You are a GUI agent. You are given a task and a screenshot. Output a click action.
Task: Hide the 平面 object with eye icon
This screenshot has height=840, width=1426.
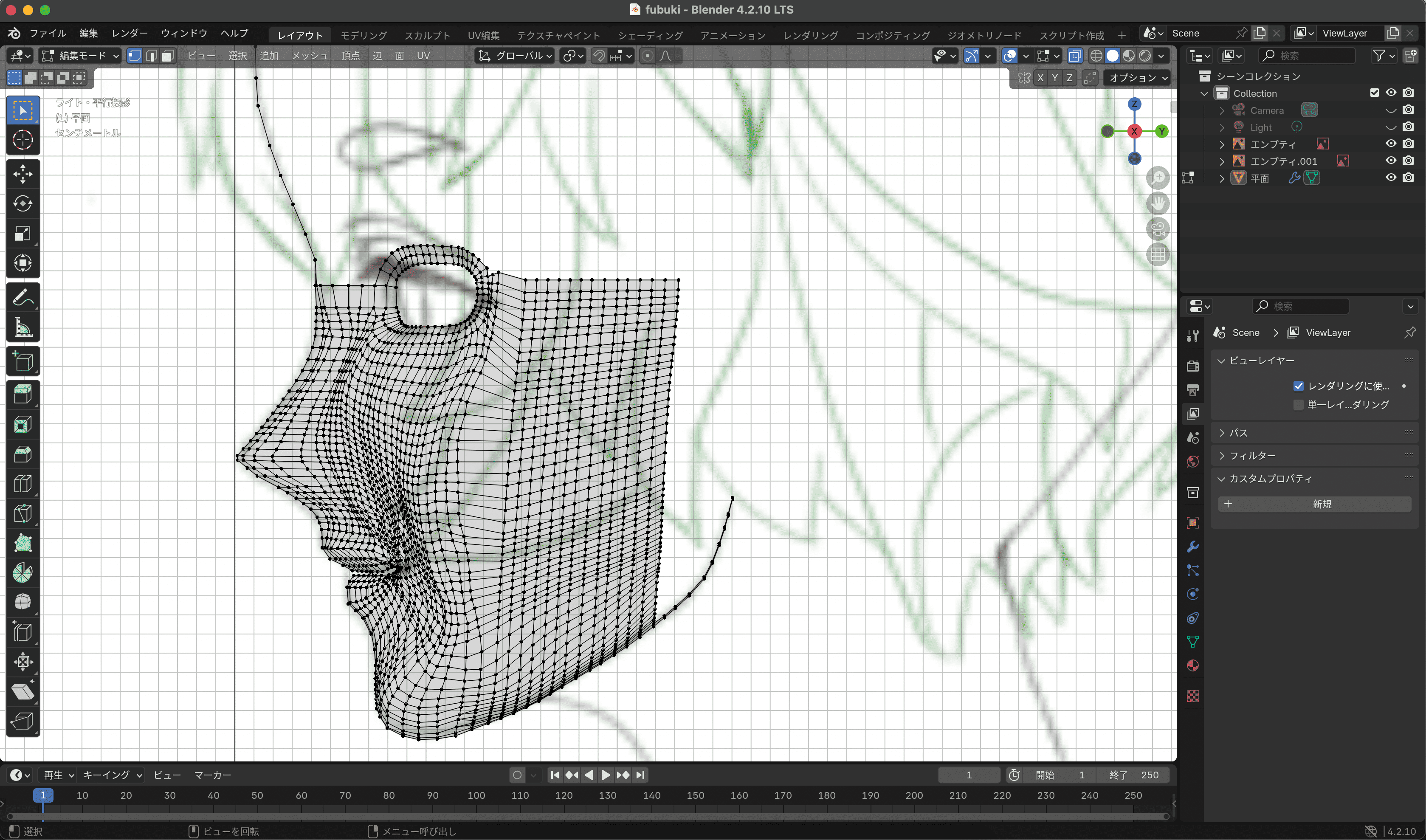(1390, 178)
